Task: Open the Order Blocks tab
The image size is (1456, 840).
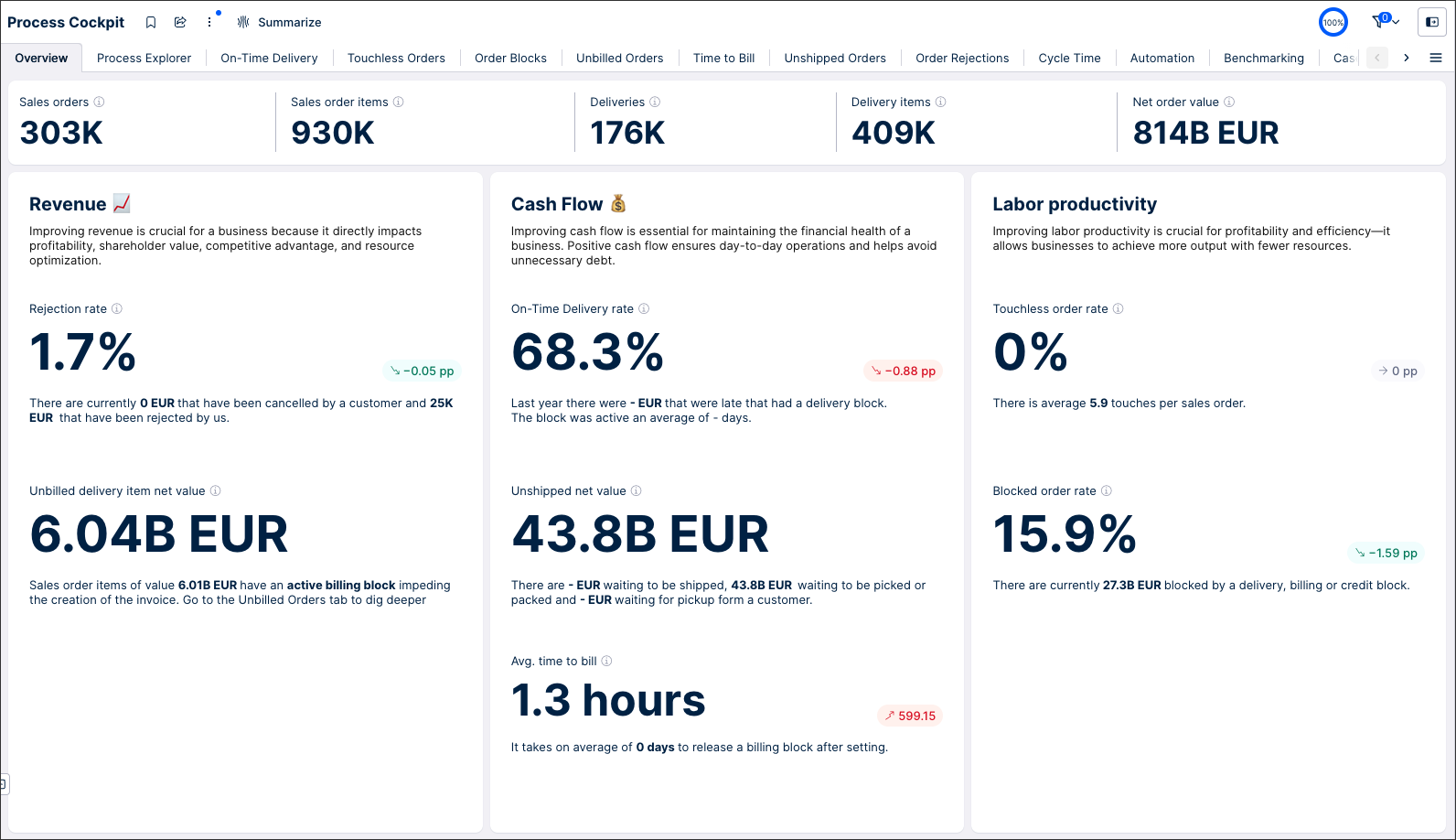Action: tap(510, 58)
